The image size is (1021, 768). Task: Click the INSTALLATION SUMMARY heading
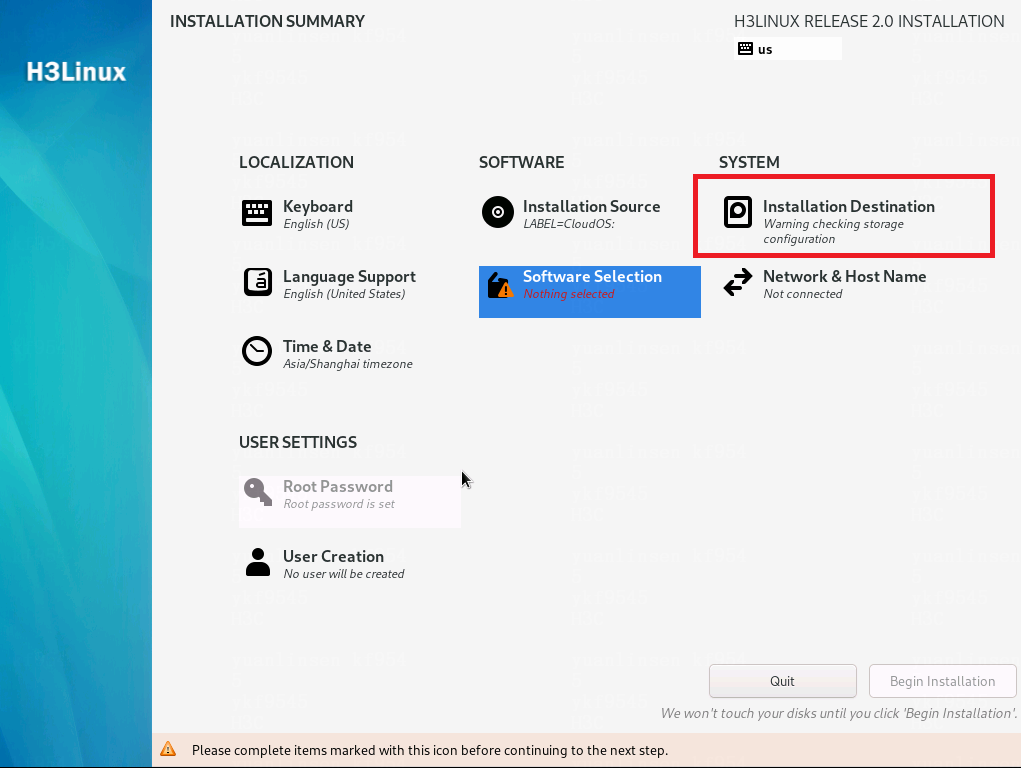(267, 21)
